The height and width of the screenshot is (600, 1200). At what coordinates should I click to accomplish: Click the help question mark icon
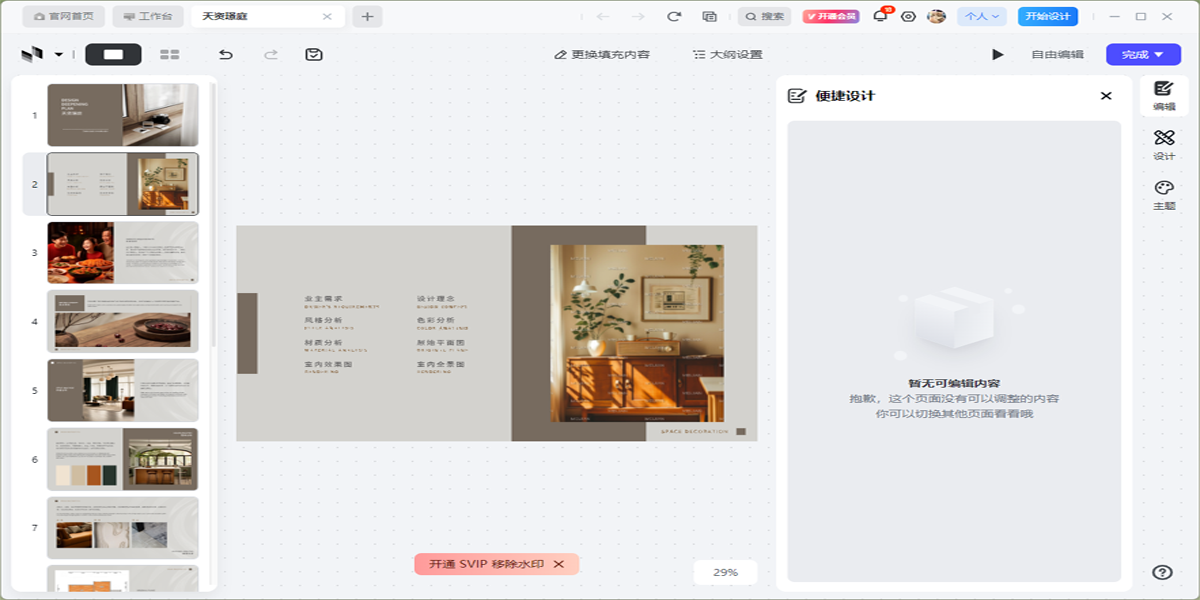coord(1162,572)
